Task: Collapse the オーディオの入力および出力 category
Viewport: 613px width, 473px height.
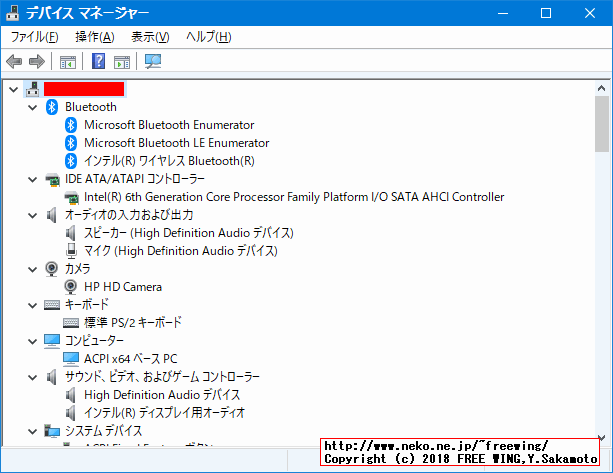Action: (33, 215)
